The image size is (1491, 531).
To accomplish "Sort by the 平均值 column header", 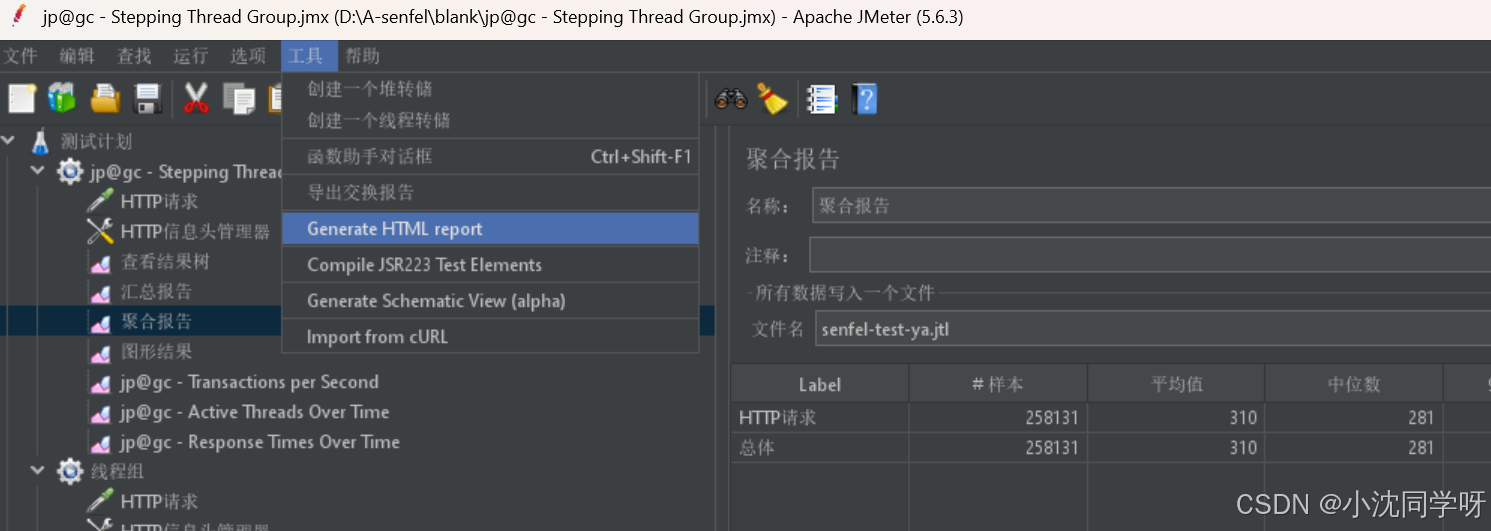I will click(x=1176, y=384).
